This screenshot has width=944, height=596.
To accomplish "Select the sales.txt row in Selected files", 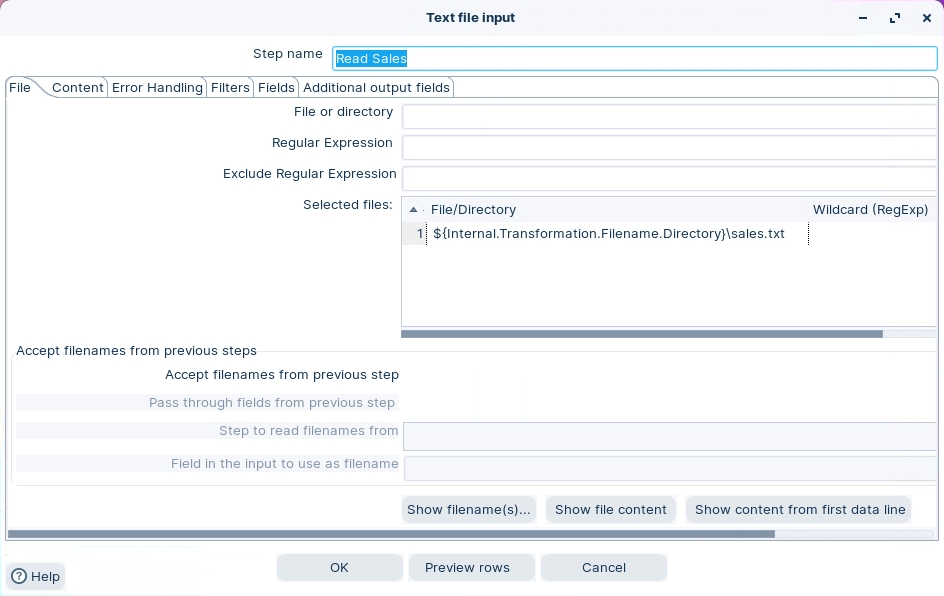I will 608,234.
